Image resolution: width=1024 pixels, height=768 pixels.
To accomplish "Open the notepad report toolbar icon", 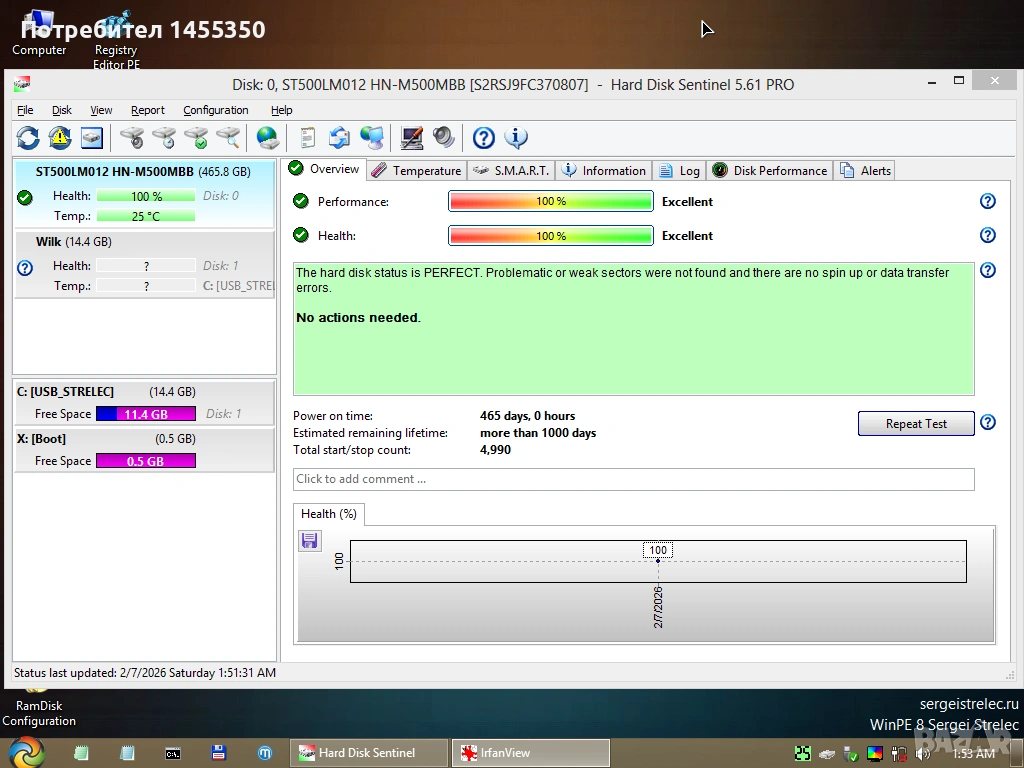I will pos(308,138).
